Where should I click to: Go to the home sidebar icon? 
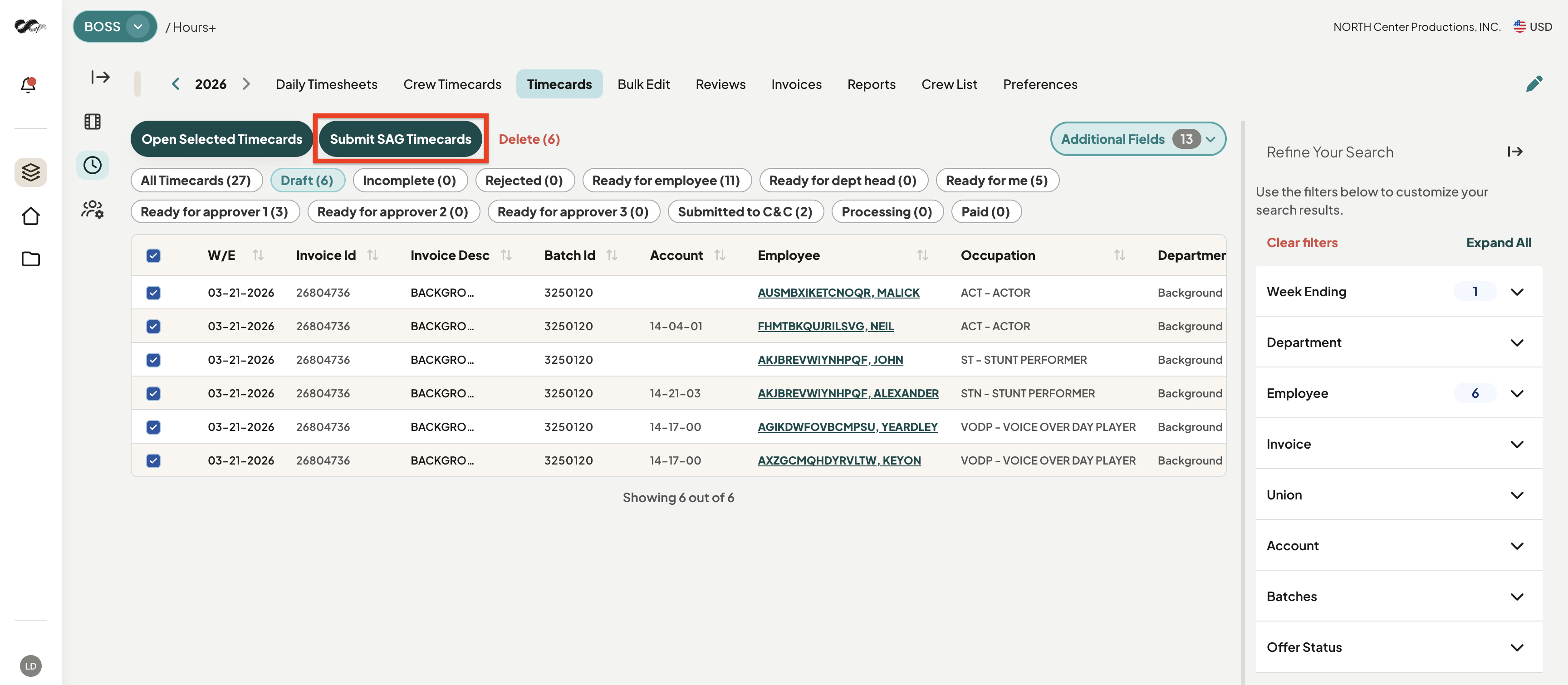30,216
